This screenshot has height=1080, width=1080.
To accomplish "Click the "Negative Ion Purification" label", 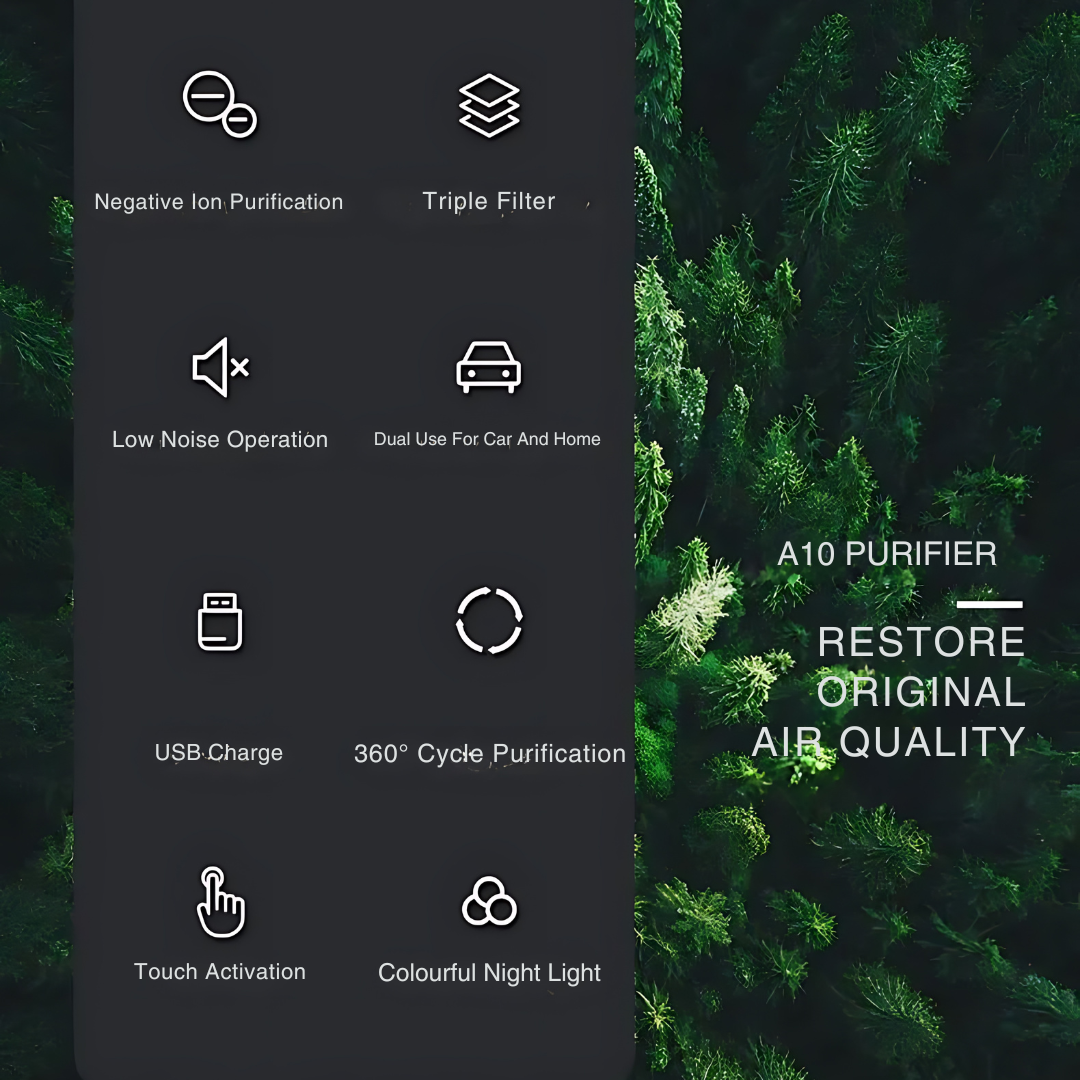I will (218, 202).
